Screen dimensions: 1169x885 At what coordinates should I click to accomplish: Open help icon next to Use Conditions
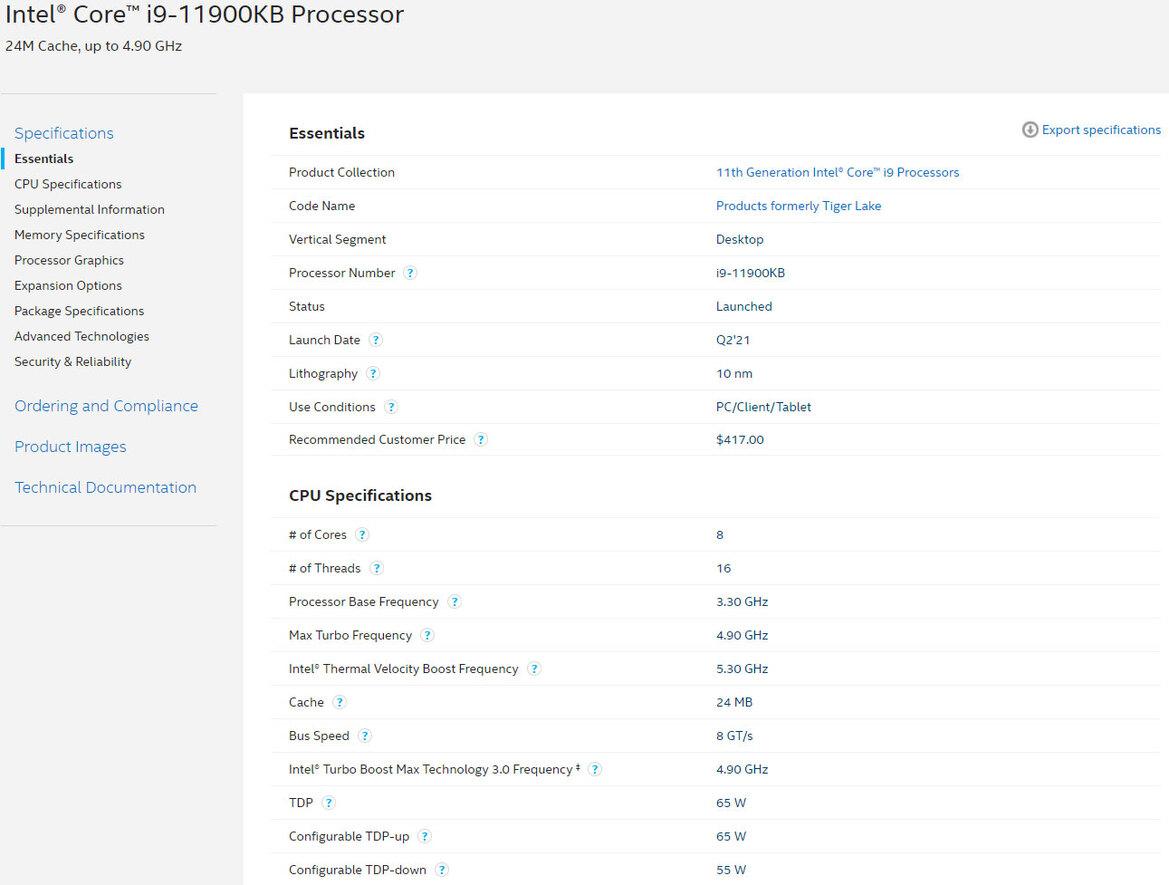[391, 407]
